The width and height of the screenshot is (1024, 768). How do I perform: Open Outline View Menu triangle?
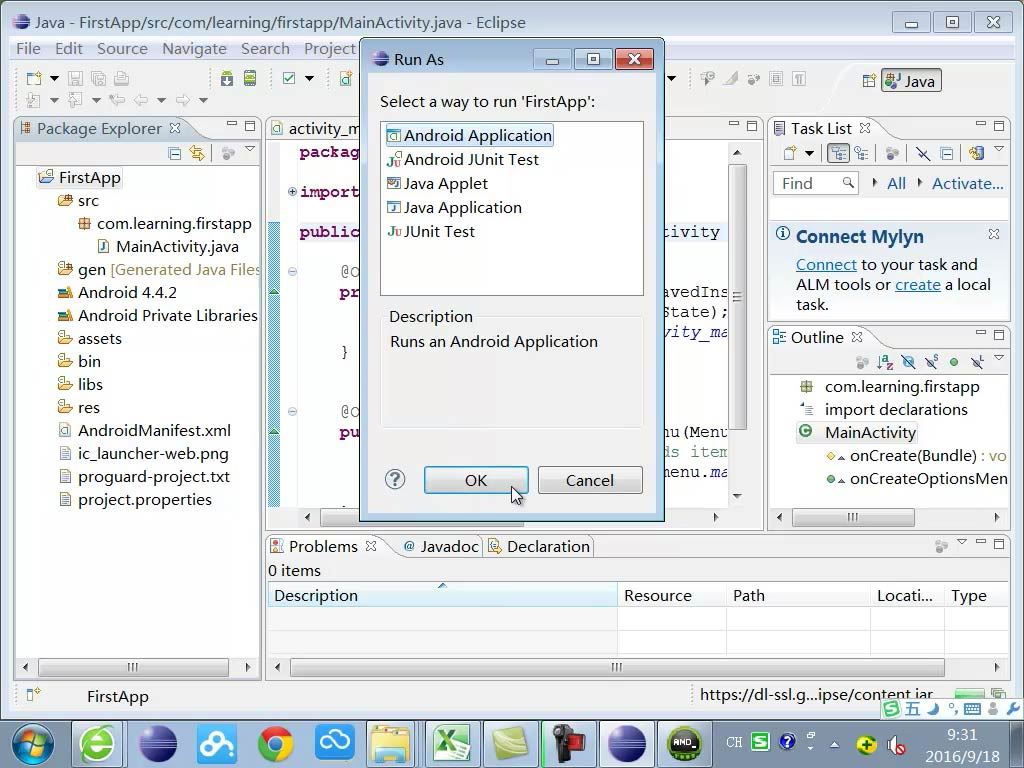(x=999, y=358)
